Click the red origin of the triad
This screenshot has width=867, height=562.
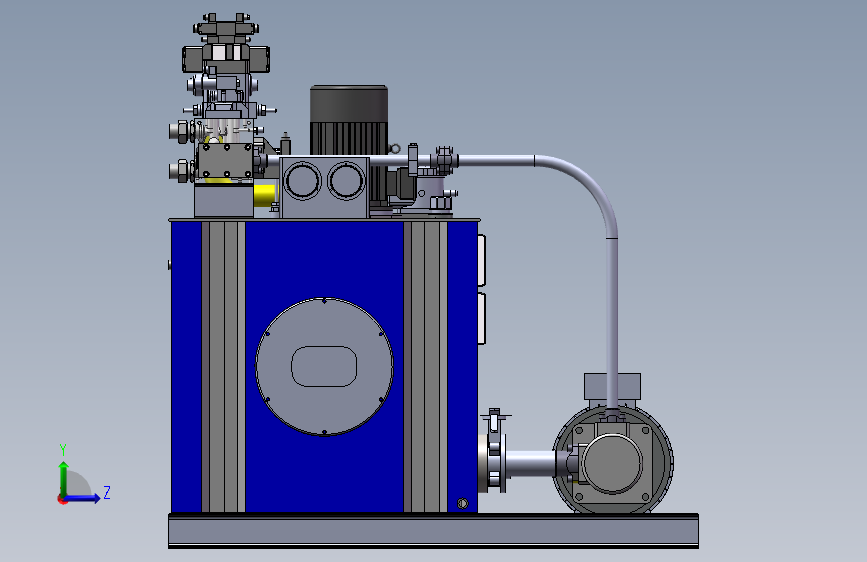point(62,499)
